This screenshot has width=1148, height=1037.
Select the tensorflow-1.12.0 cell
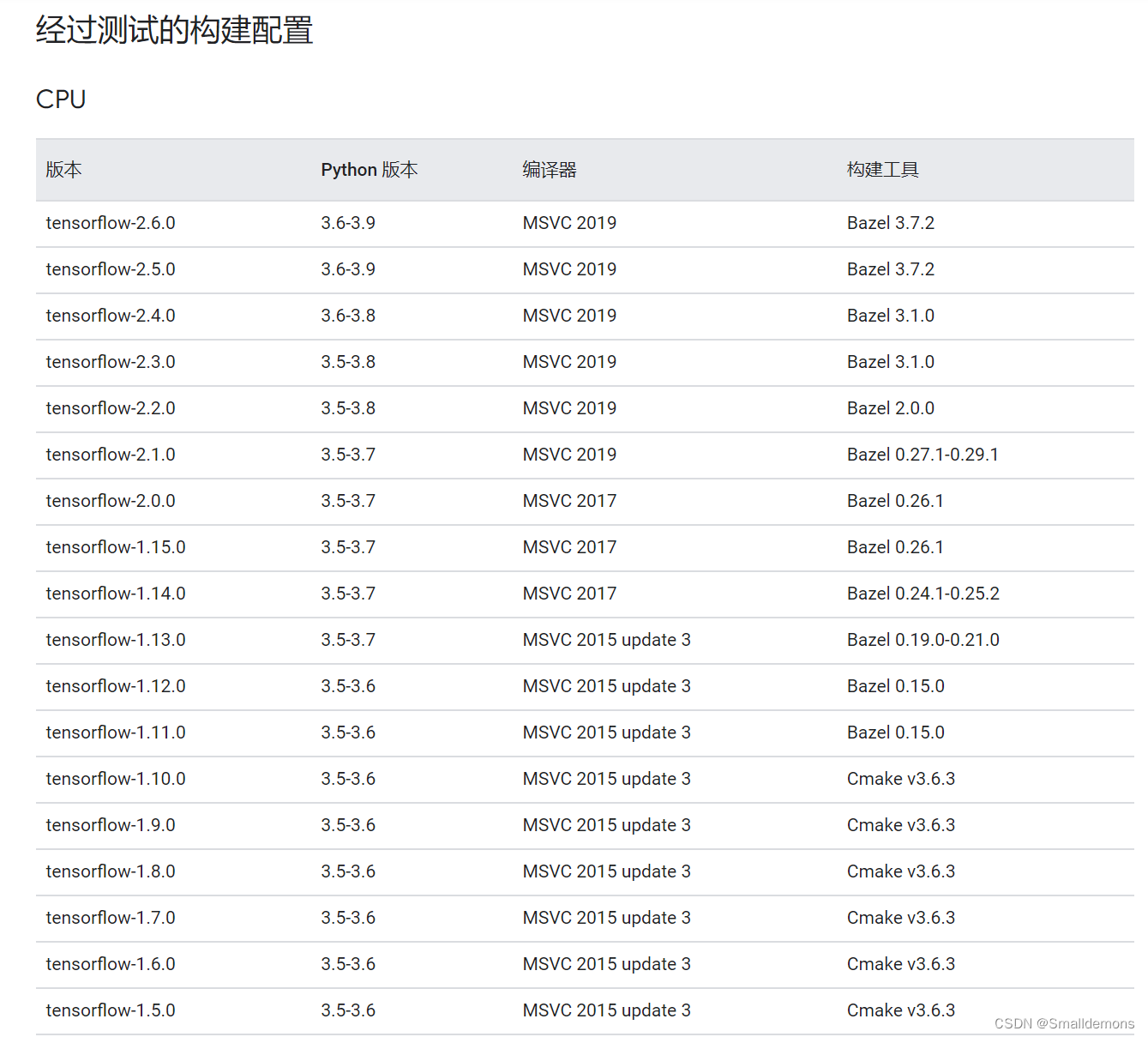point(116,686)
